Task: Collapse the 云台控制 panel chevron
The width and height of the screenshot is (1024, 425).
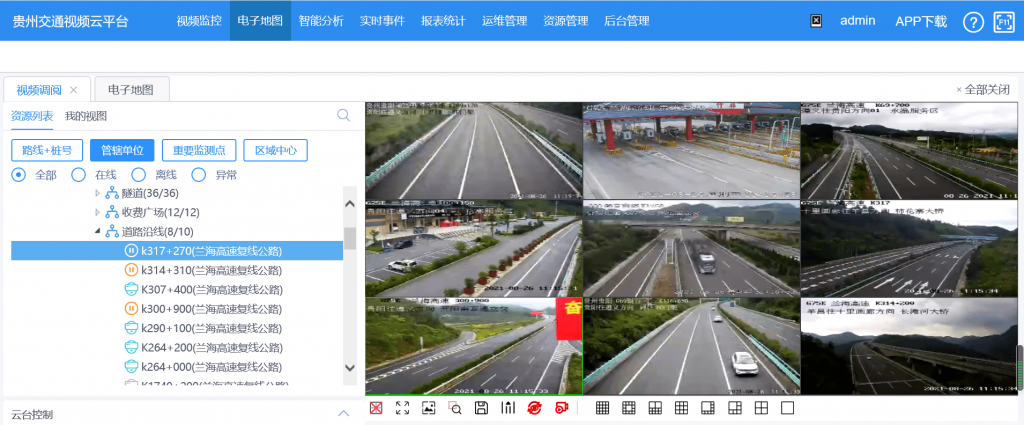Action: click(x=343, y=413)
